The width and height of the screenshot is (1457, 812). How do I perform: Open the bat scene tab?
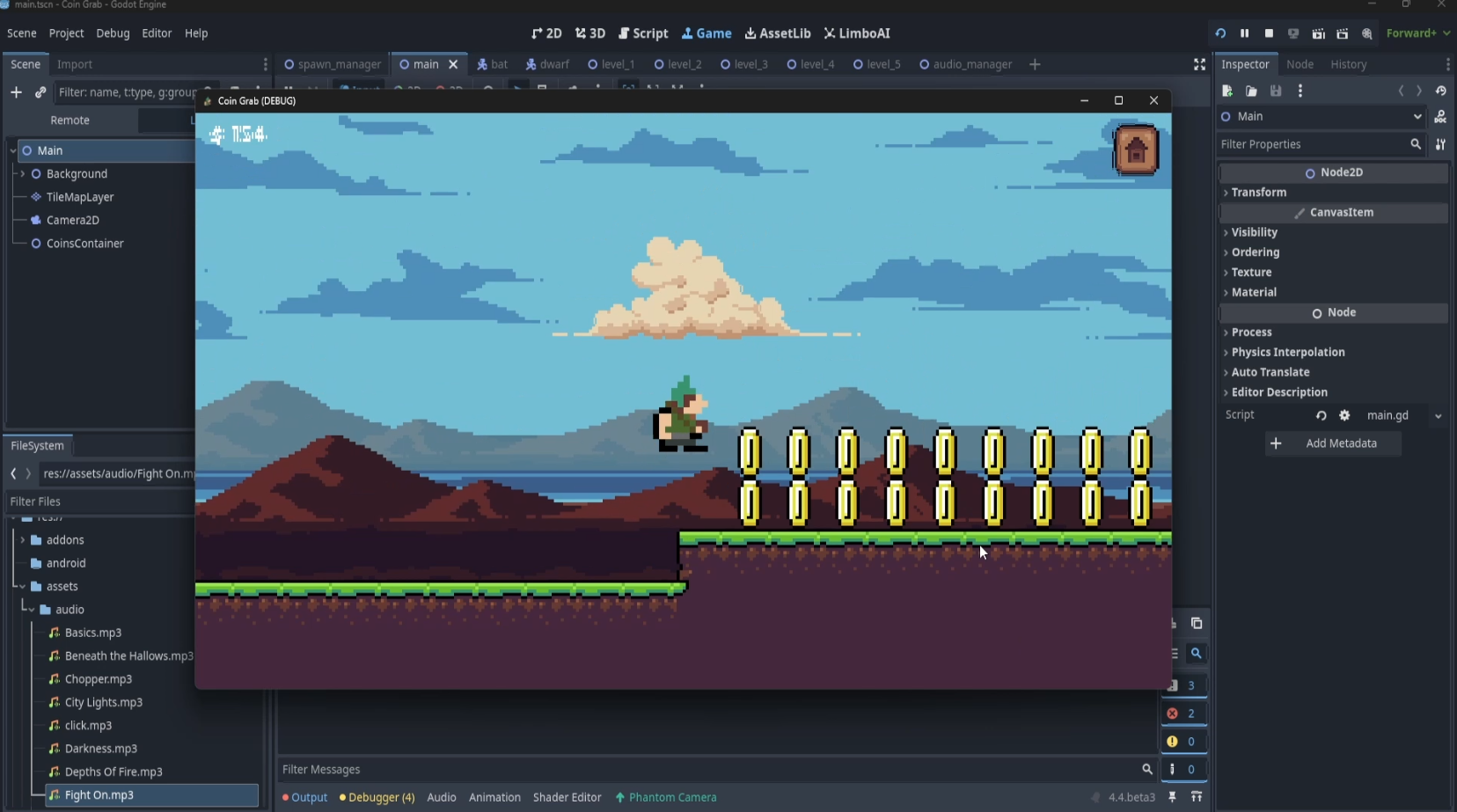[x=492, y=64]
